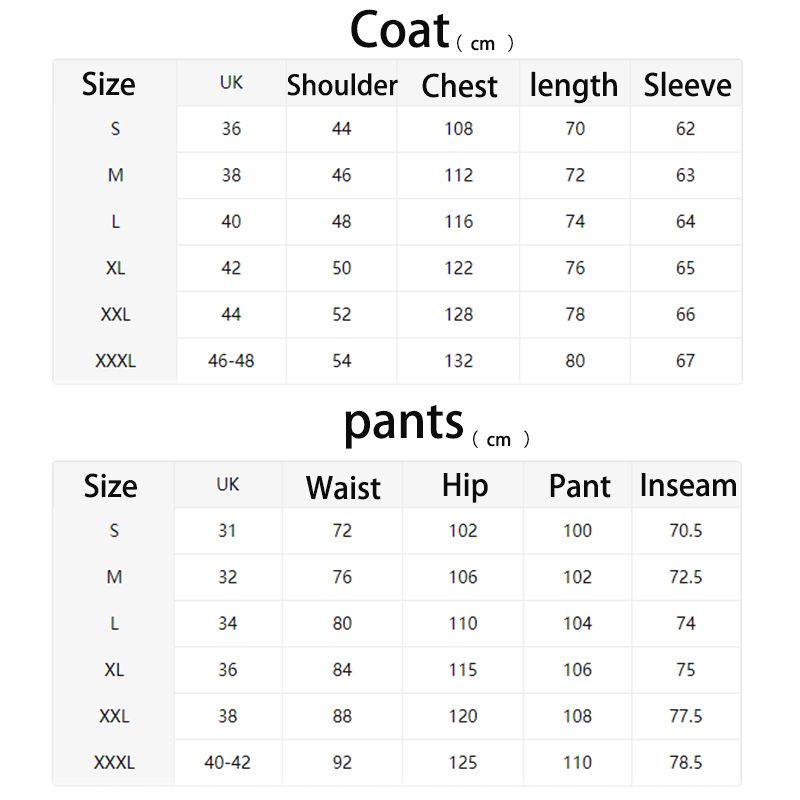Click coat shoulder value 44
This screenshot has height=800, width=800.
[341, 129]
